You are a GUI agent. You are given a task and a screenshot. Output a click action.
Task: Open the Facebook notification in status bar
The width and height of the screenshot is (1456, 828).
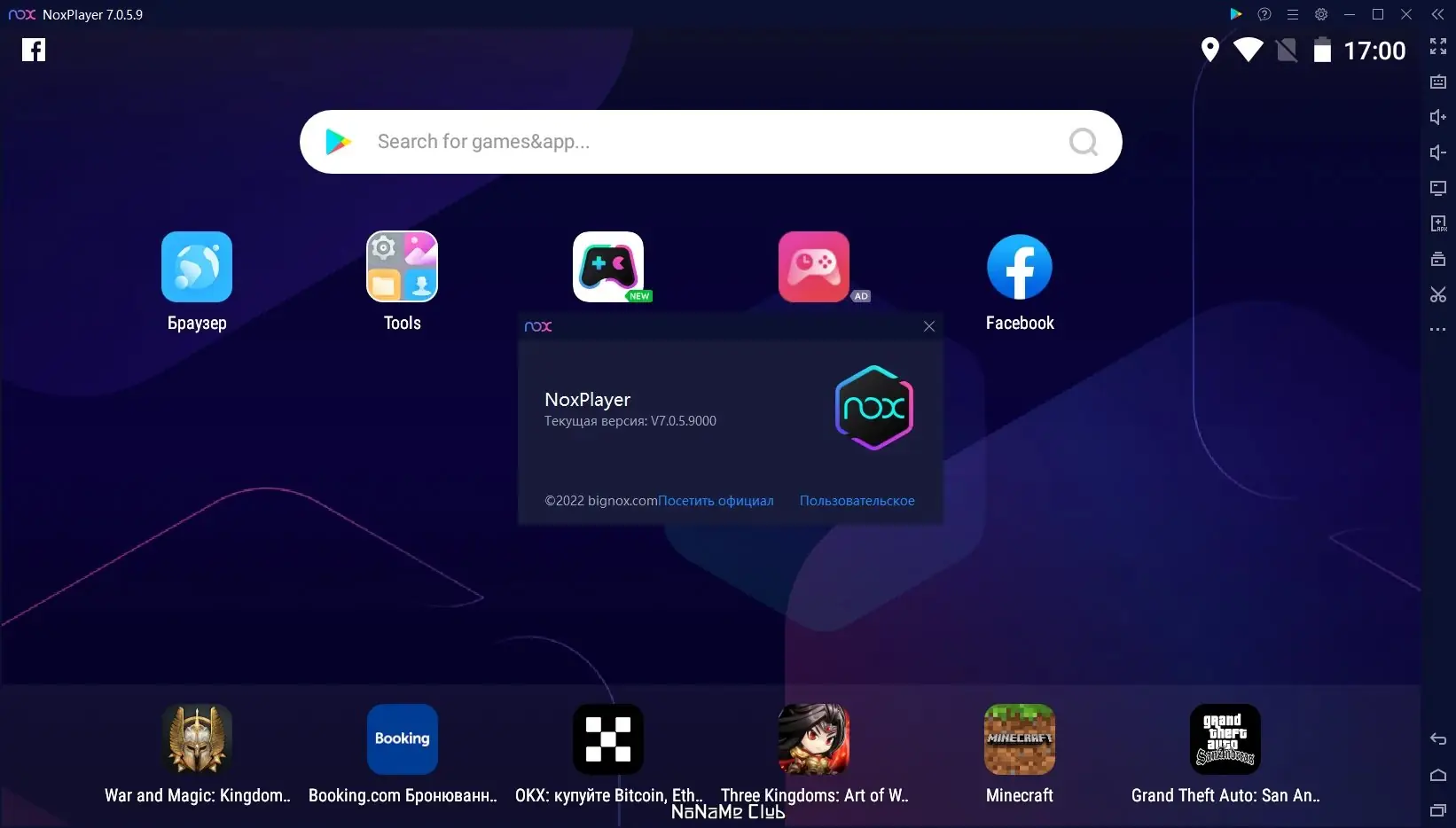pyautogui.click(x=34, y=50)
